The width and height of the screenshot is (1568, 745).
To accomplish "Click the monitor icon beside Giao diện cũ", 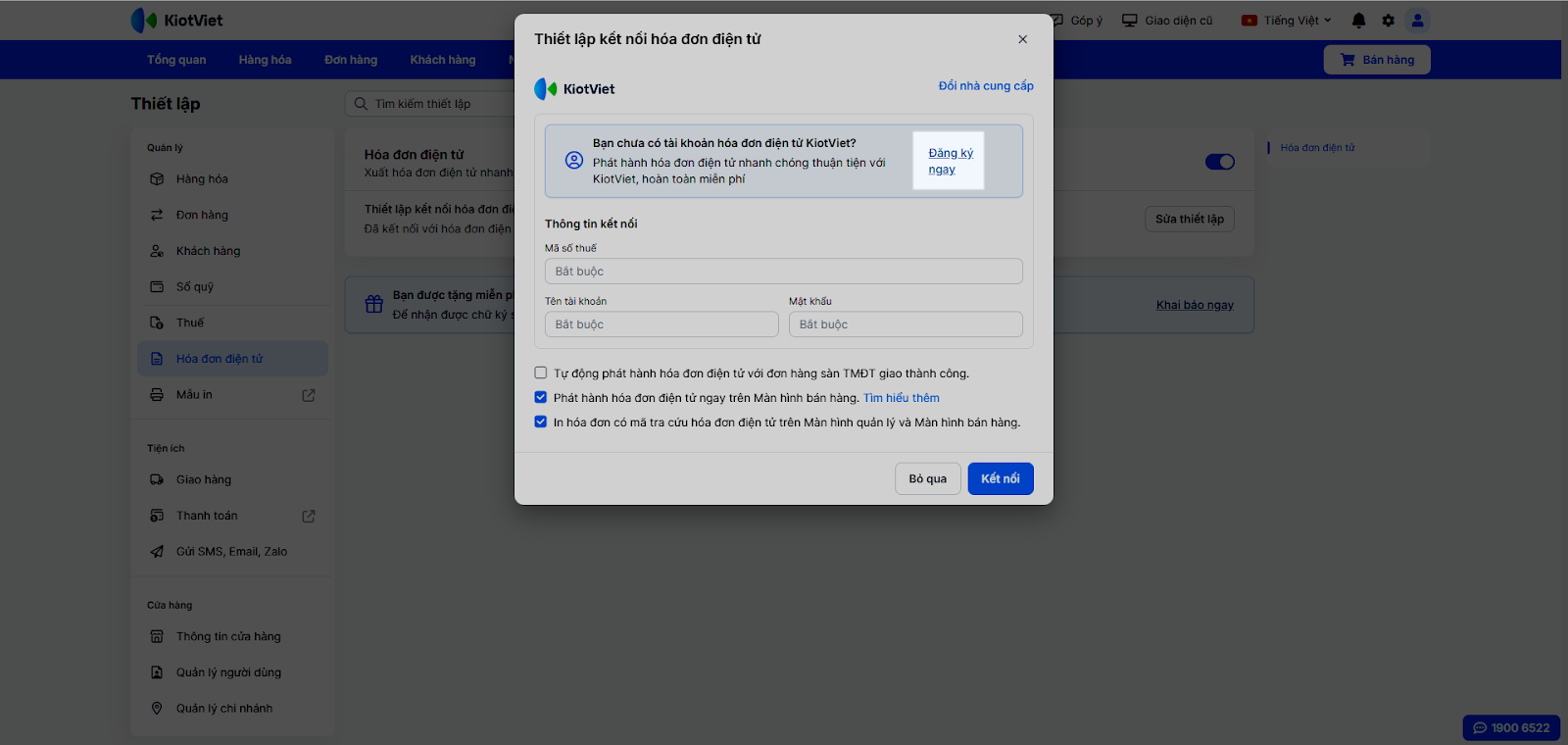I will coord(1130,21).
